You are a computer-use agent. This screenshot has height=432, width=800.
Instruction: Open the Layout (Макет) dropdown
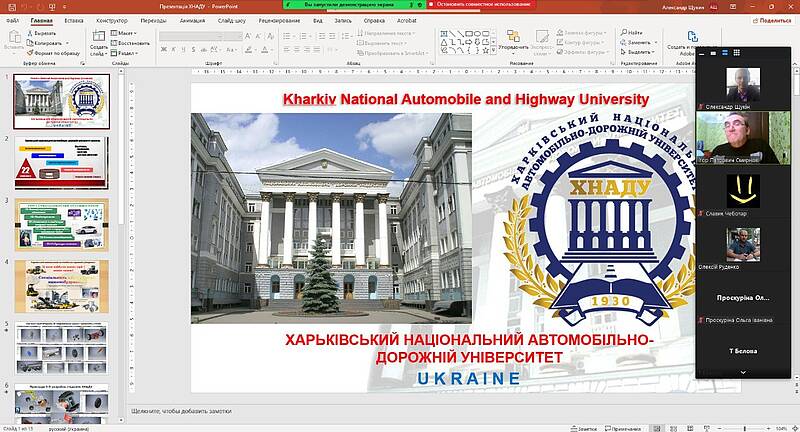click(x=124, y=33)
